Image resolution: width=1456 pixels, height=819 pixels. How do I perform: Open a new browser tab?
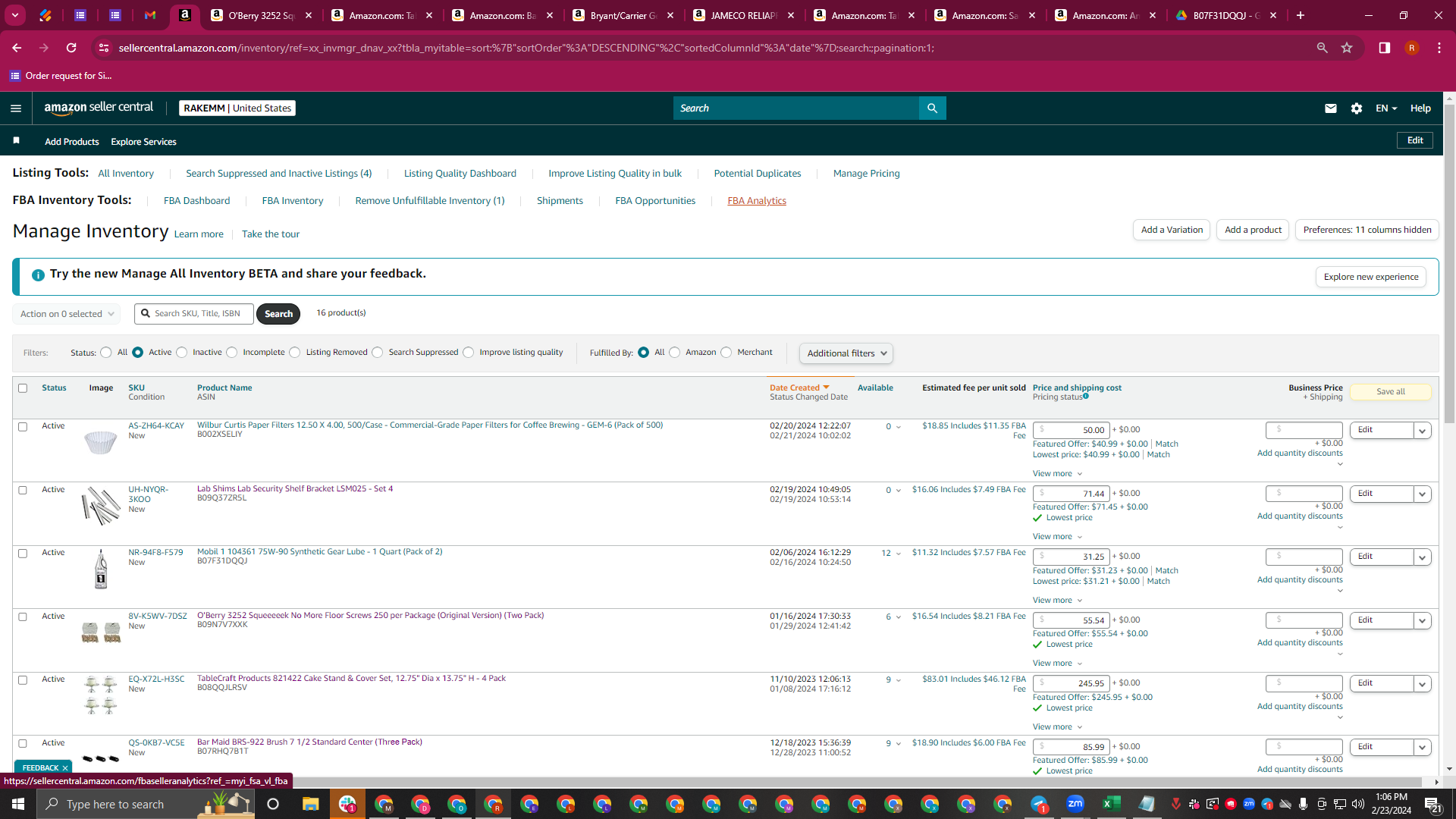[1301, 15]
